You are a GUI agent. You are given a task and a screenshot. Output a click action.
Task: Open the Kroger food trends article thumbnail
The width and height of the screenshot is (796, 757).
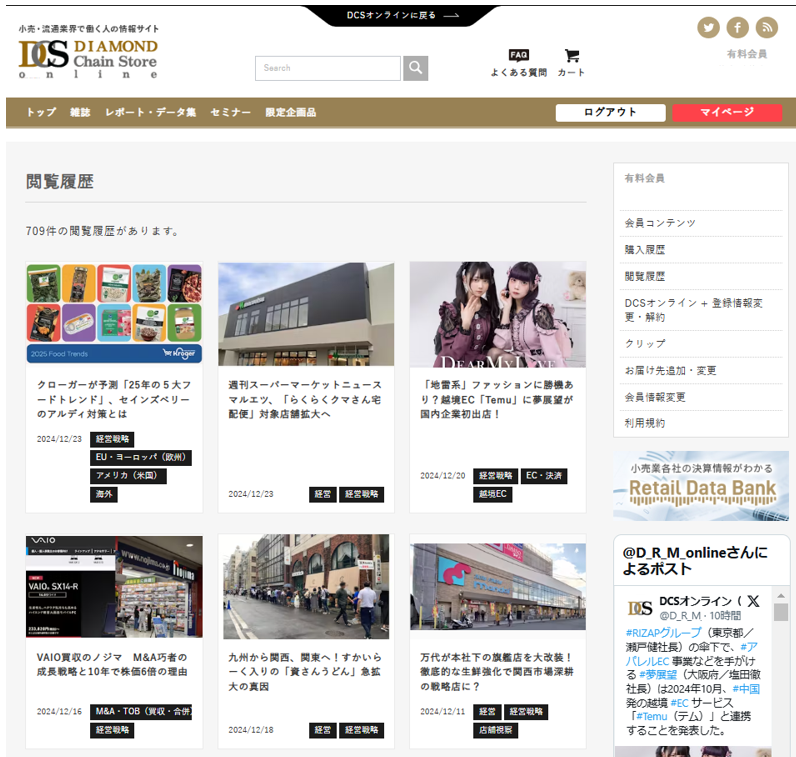[114, 314]
